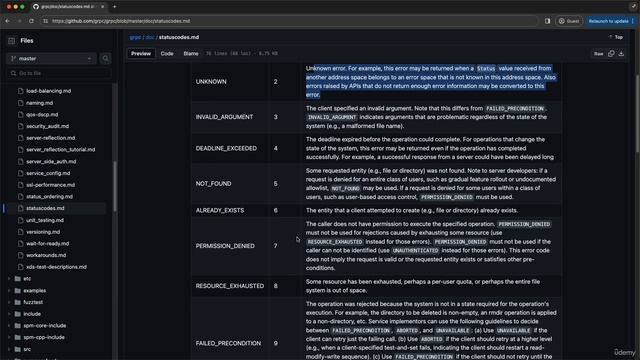Image resolution: width=640 pixels, height=360 pixels.
Task: Follow the doc breadcrumb link
Action: 150,37
